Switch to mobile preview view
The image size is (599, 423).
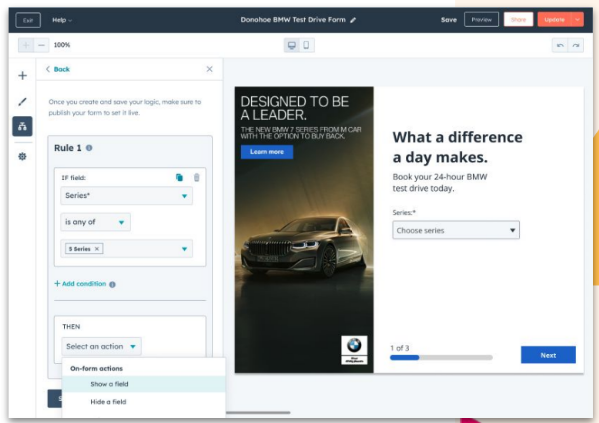point(306,45)
